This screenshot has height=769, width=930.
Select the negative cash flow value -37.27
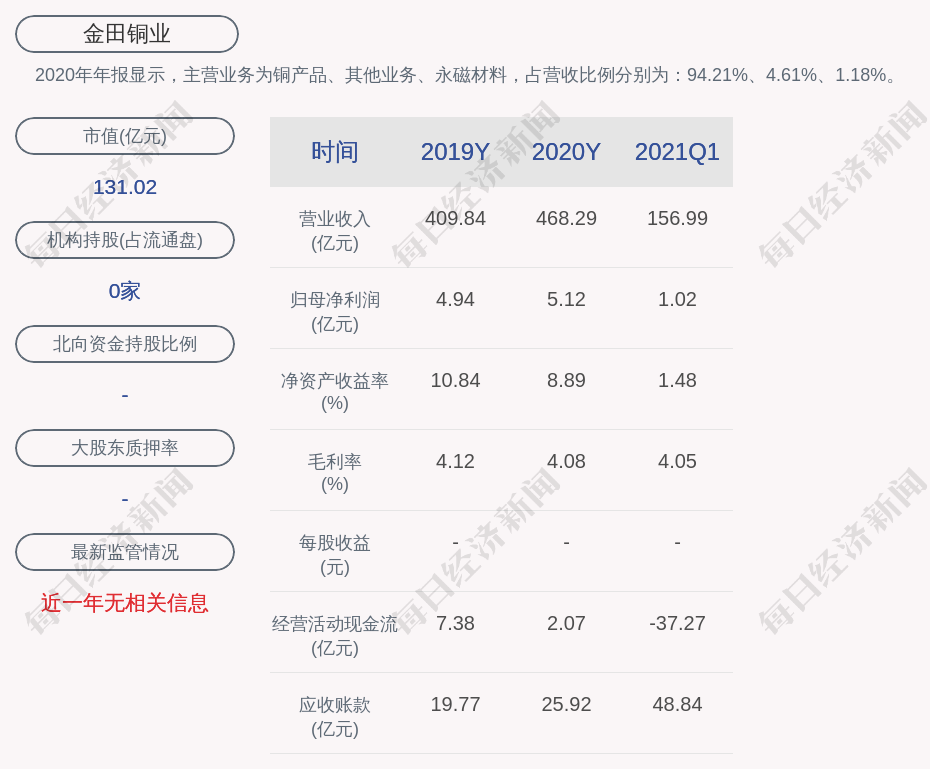(677, 623)
